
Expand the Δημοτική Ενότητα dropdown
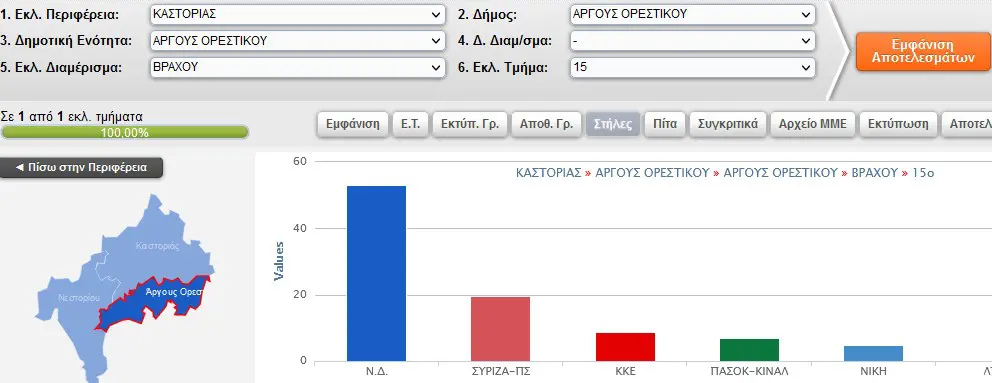(x=298, y=41)
